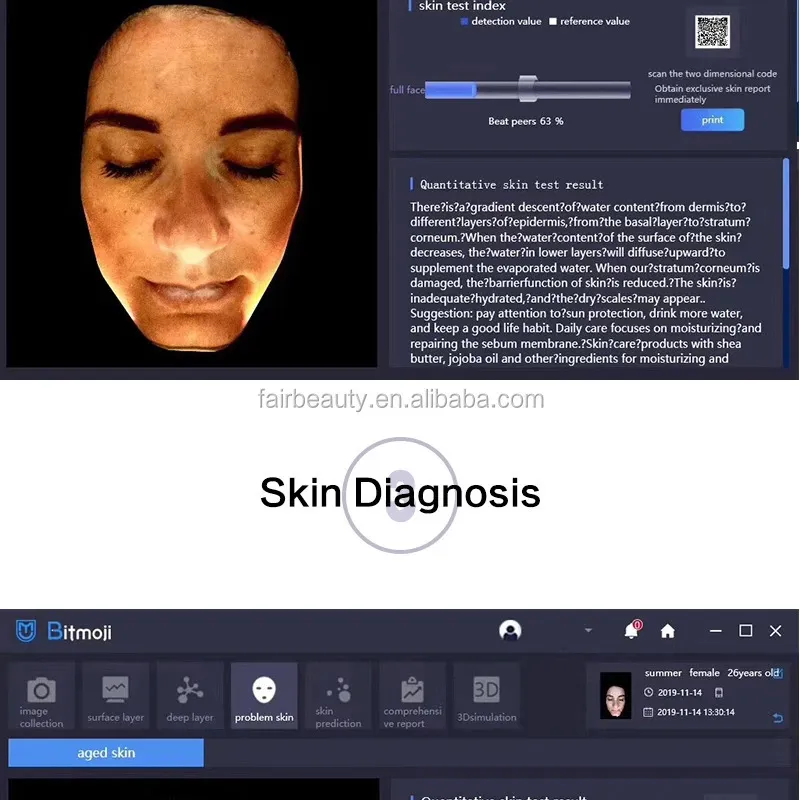Open the comprehensive report tool
800x800 pixels.
click(x=412, y=696)
